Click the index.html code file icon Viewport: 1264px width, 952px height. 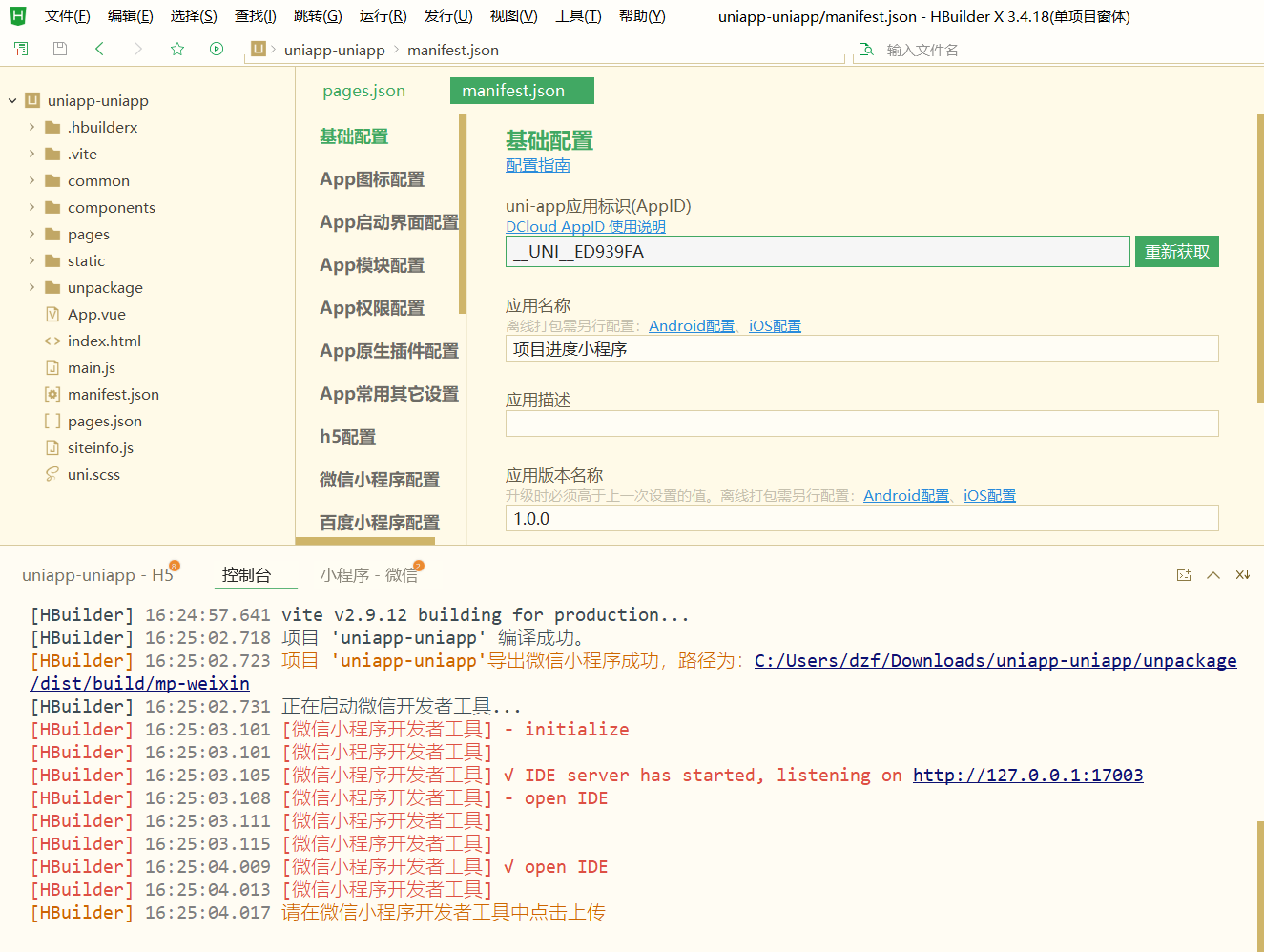coord(52,341)
